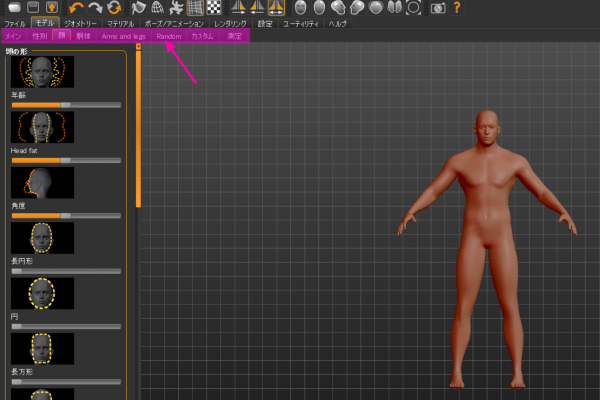Click the Load file icon in toolbar

click(15, 8)
